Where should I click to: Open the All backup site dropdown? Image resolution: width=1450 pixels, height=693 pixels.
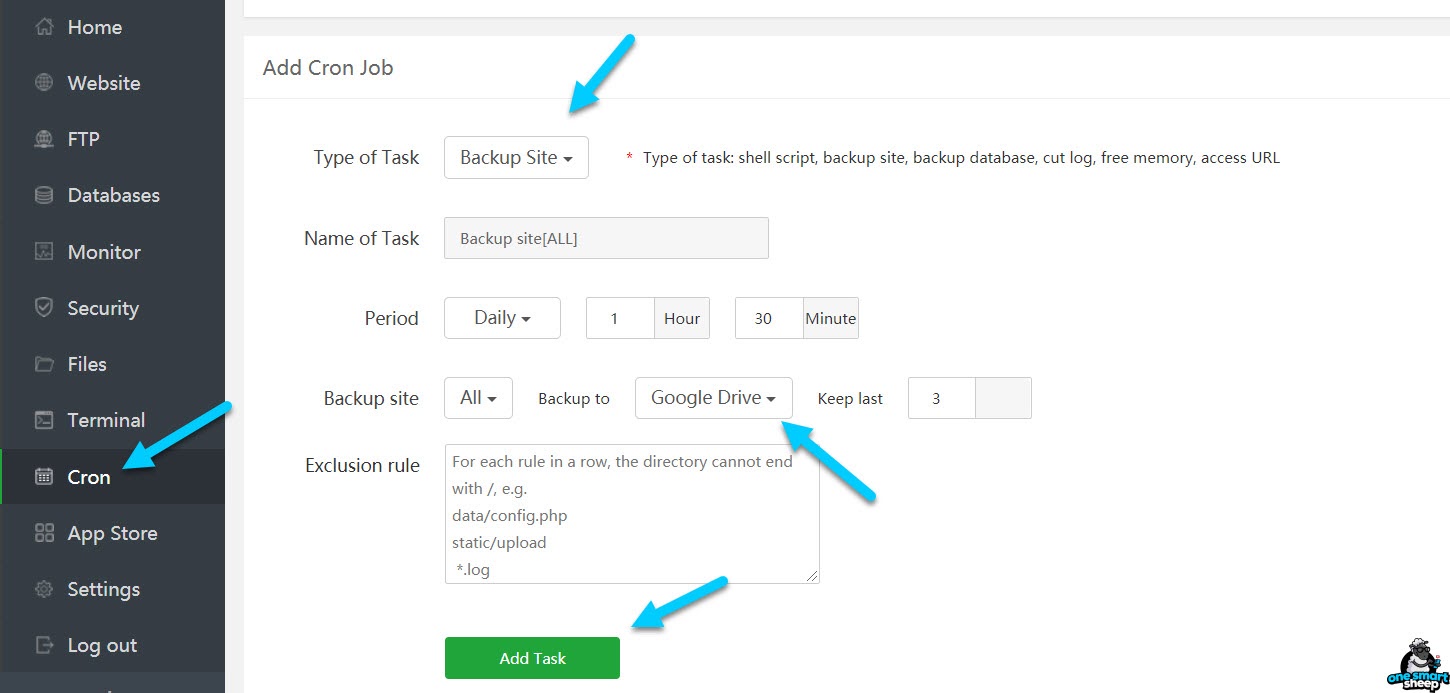[x=478, y=398]
